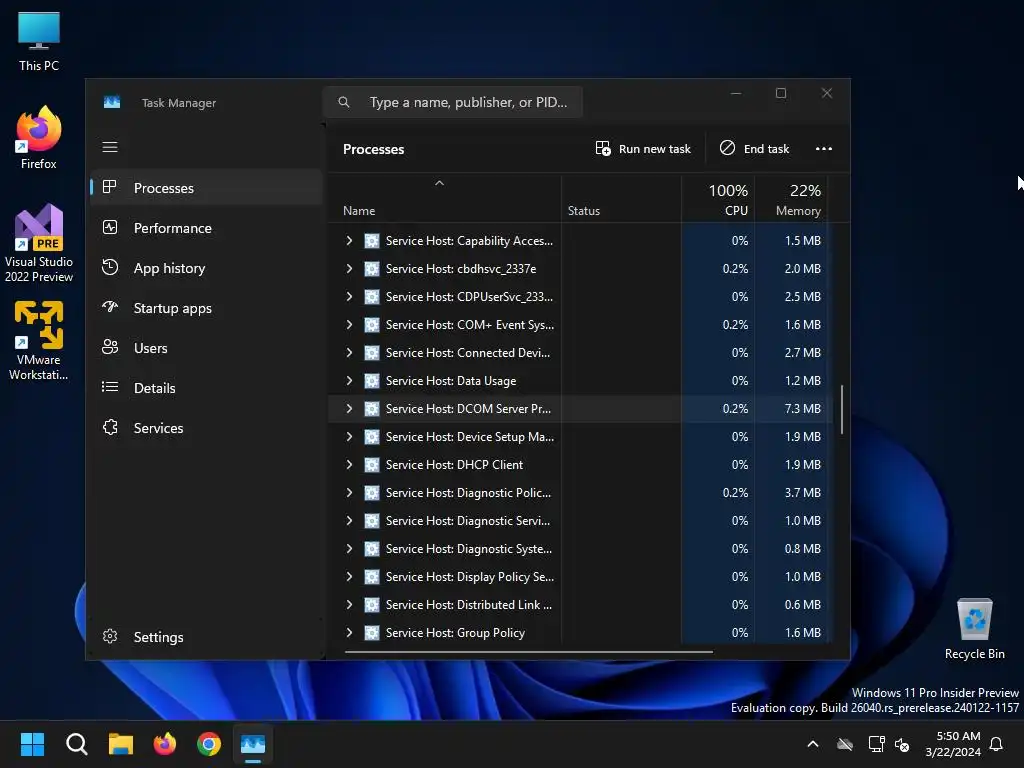Click the Users sidebar icon

[110, 347]
